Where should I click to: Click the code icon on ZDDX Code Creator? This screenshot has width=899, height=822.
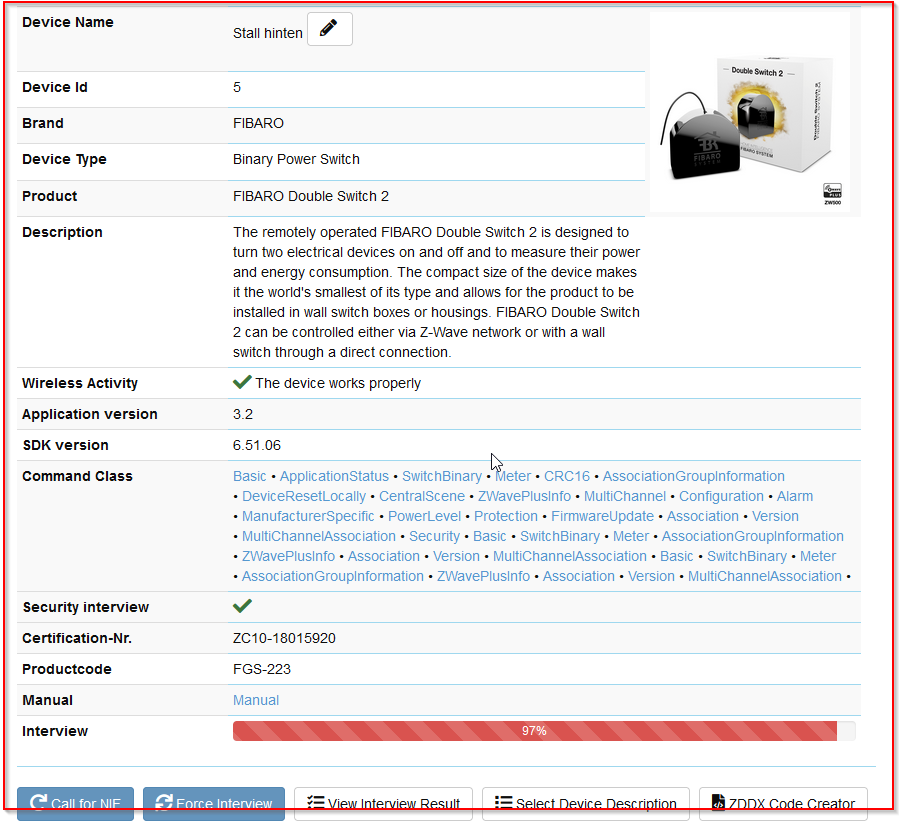(718, 803)
